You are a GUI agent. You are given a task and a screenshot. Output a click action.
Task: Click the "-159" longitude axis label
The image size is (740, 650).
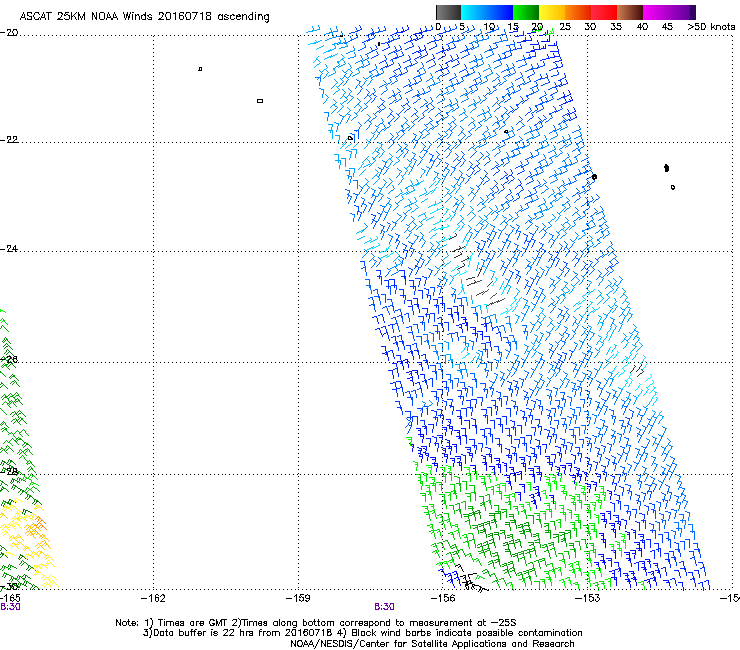[x=298, y=599]
